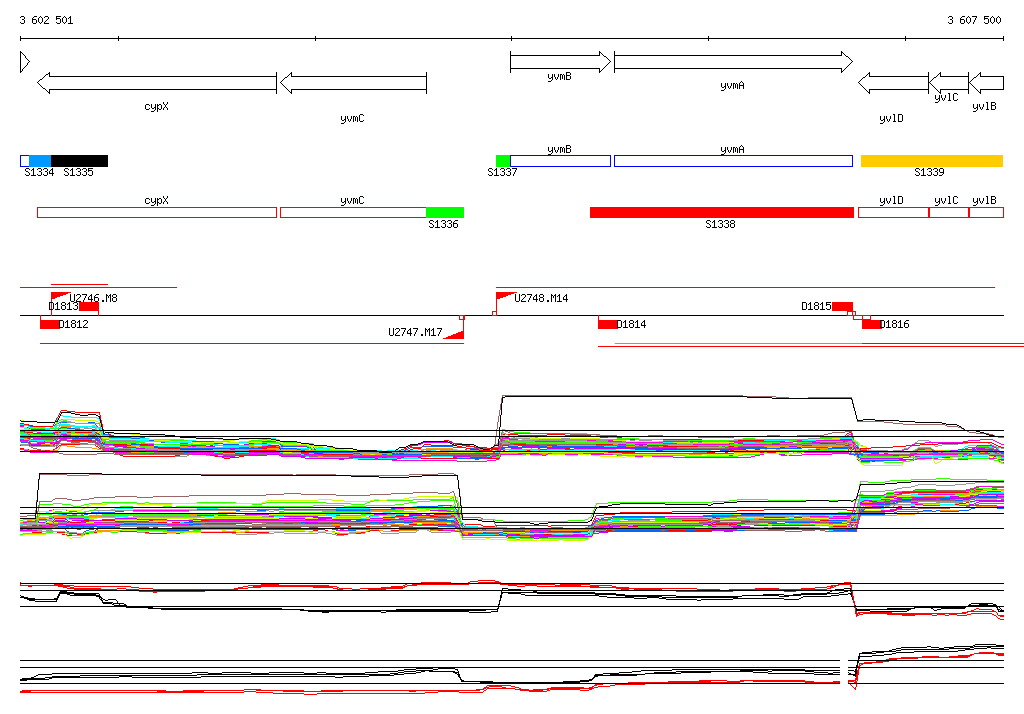
Task: Click the S1337 label text
Action: [x=502, y=172]
